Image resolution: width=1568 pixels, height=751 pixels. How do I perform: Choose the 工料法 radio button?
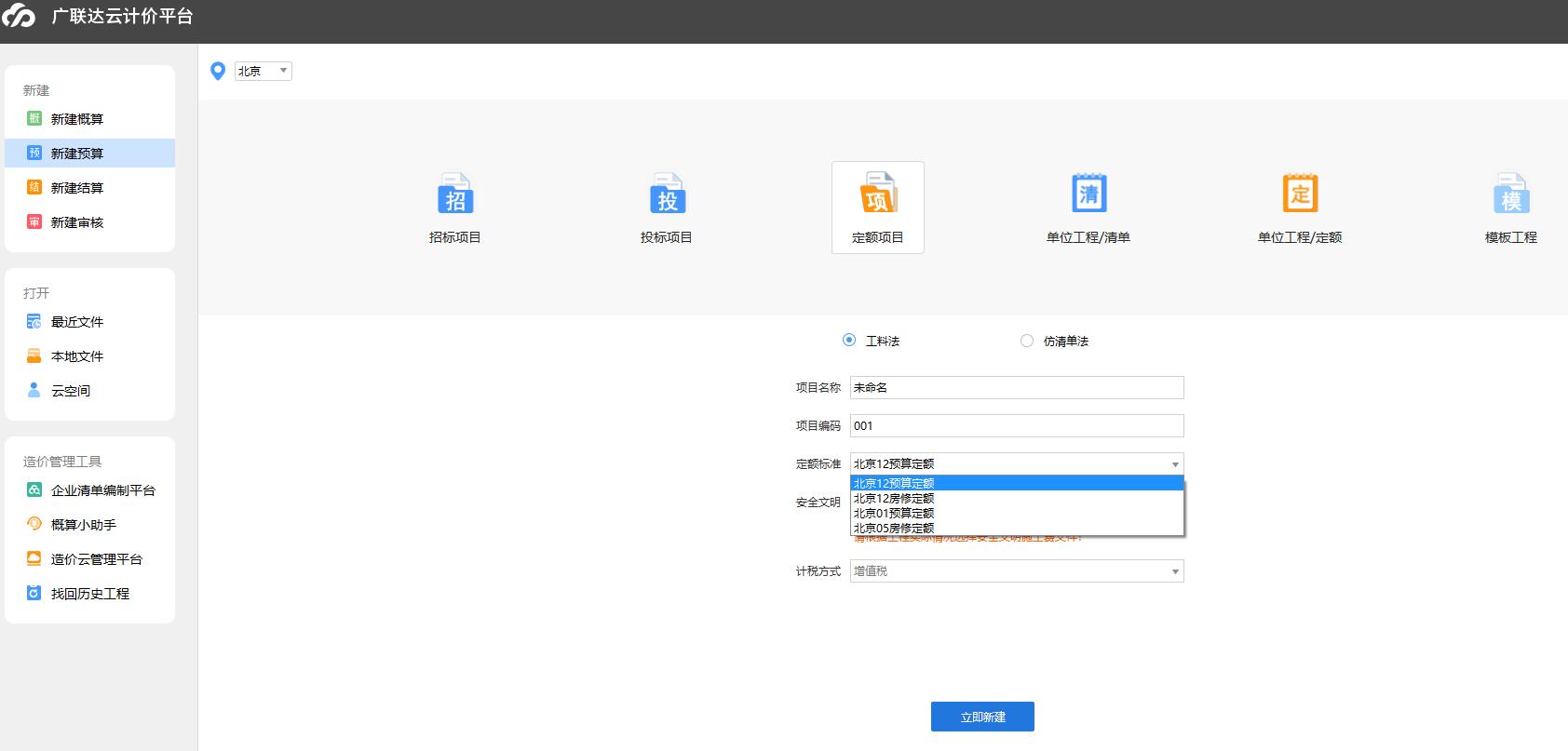pyautogui.click(x=849, y=341)
